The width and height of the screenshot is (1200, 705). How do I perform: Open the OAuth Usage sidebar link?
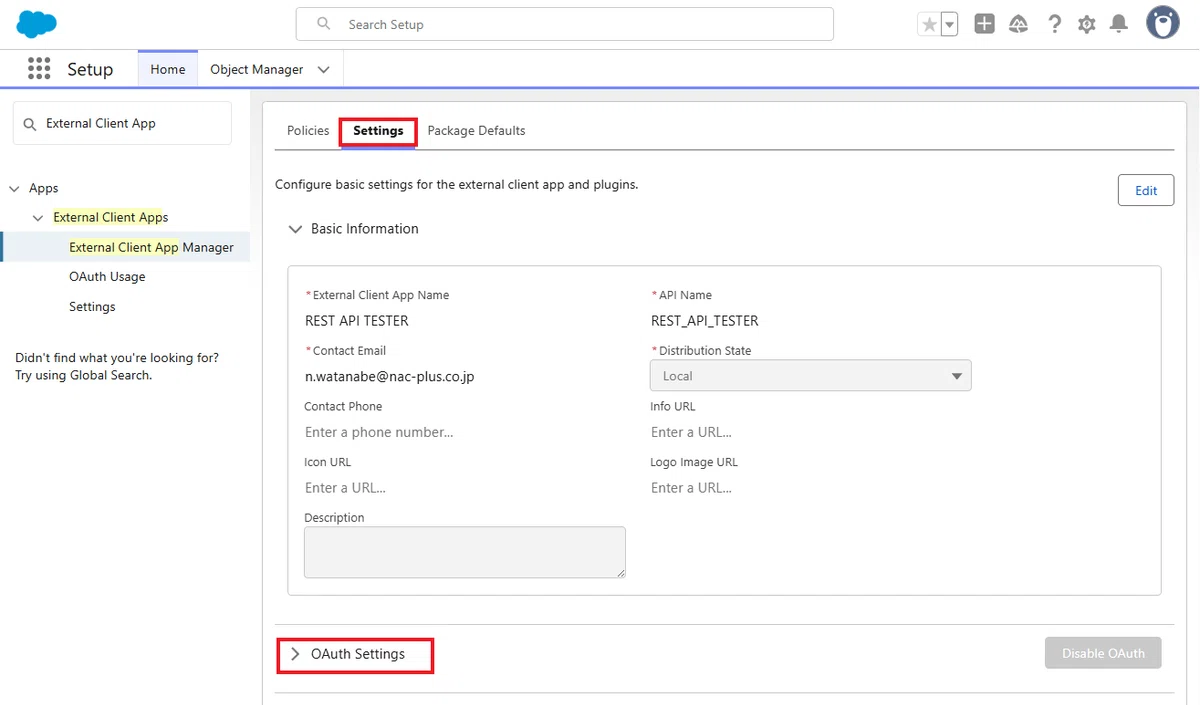(x=107, y=277)
